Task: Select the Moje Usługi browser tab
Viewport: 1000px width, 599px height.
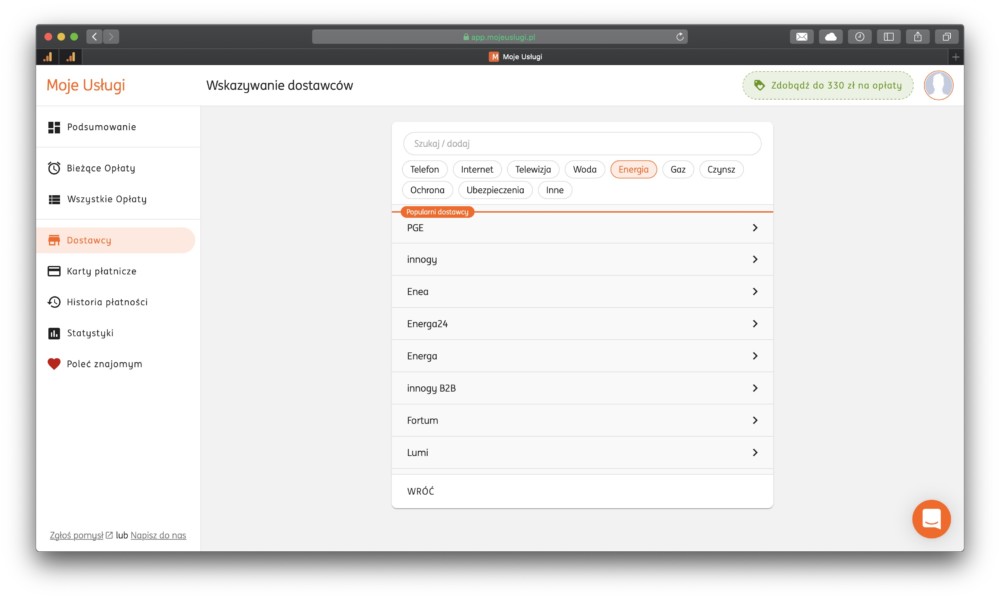Action: [515, 57]
